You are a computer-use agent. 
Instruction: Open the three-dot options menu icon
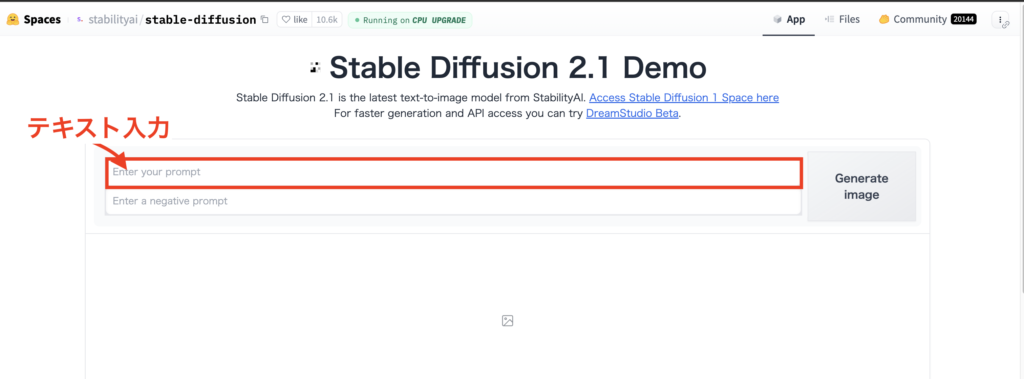[1000, 20]
